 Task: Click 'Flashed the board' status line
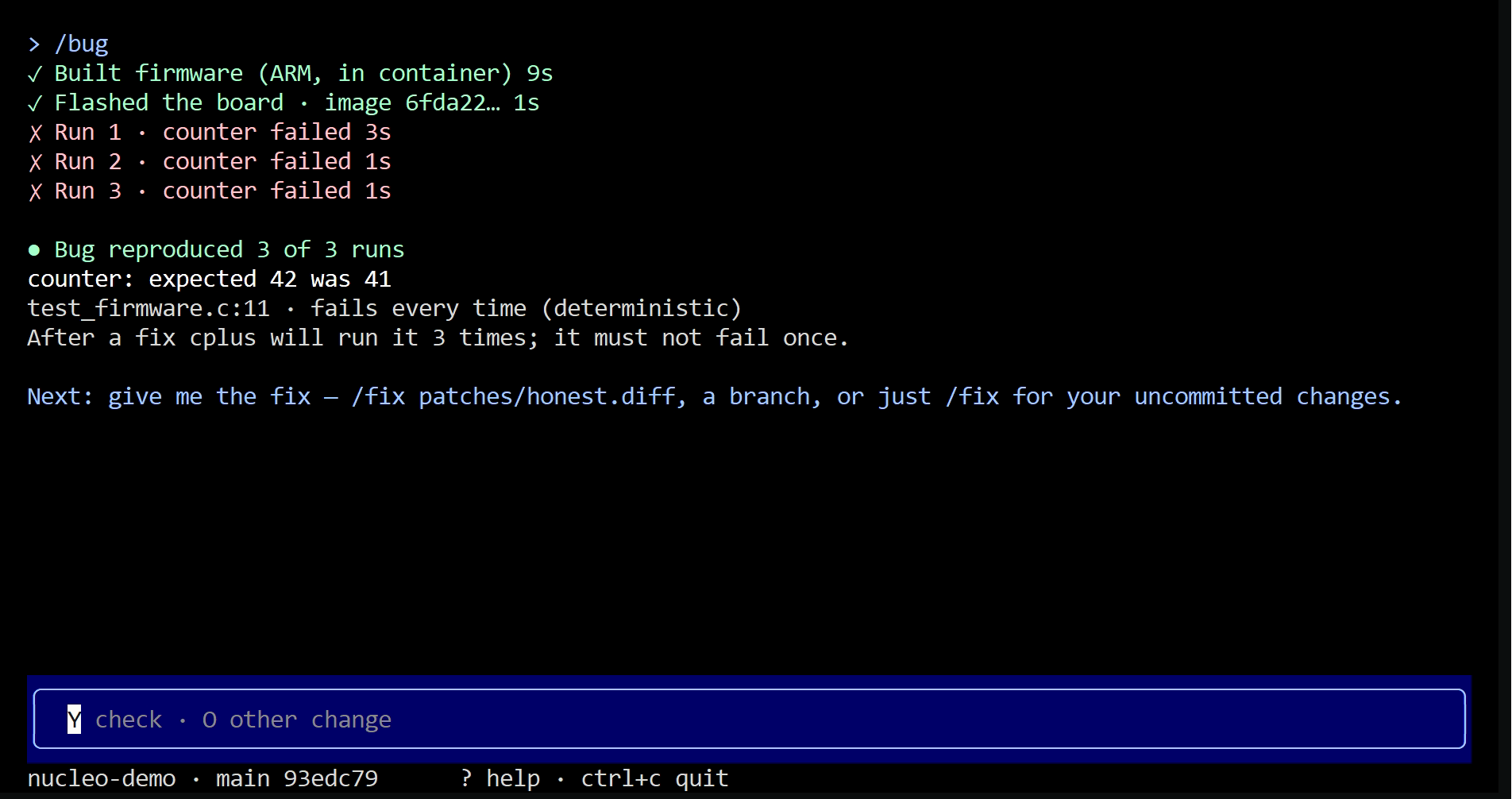283,102
